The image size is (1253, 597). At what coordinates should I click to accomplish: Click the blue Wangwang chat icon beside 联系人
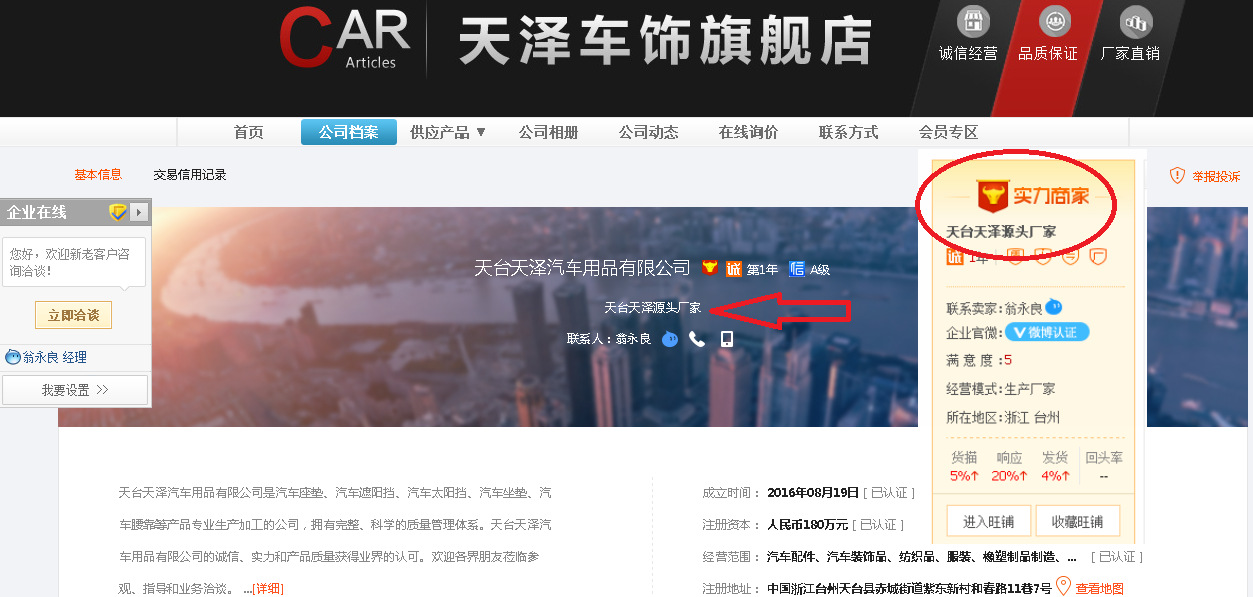[x=670, y=339]
